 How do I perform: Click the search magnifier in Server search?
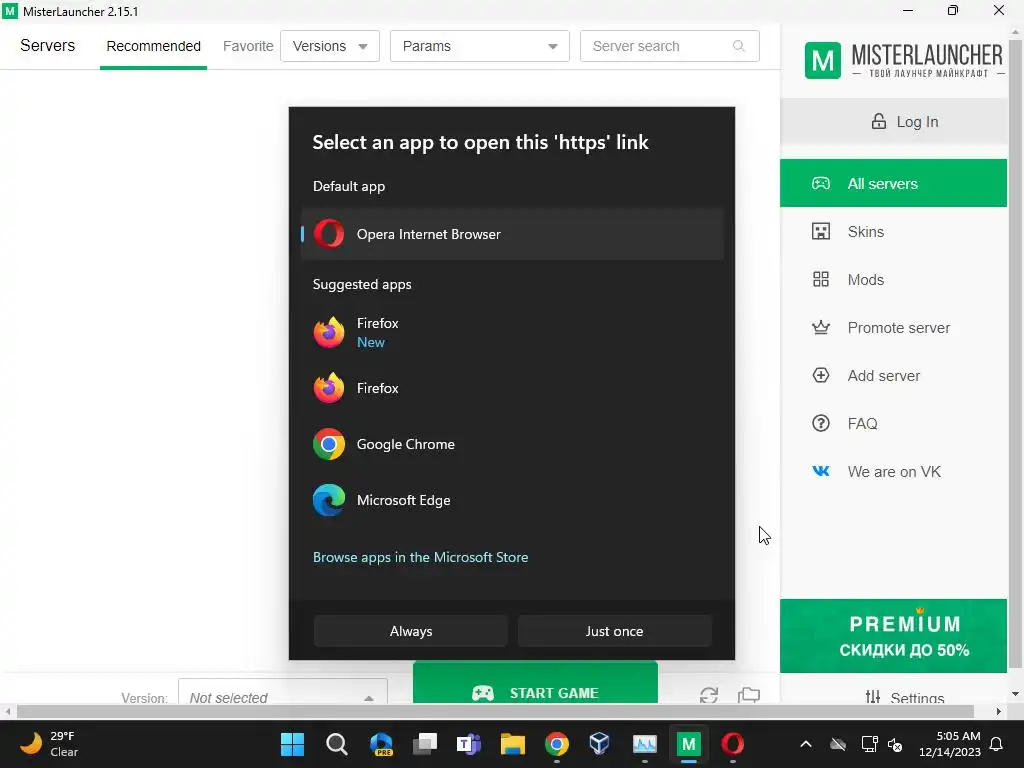[739, 46]
